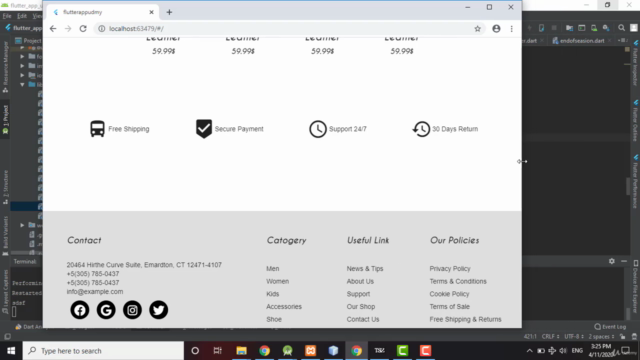This screenshot has height=360, width=640.
Task: Click the Twitter icon in the footer
Action: [159, 310]
